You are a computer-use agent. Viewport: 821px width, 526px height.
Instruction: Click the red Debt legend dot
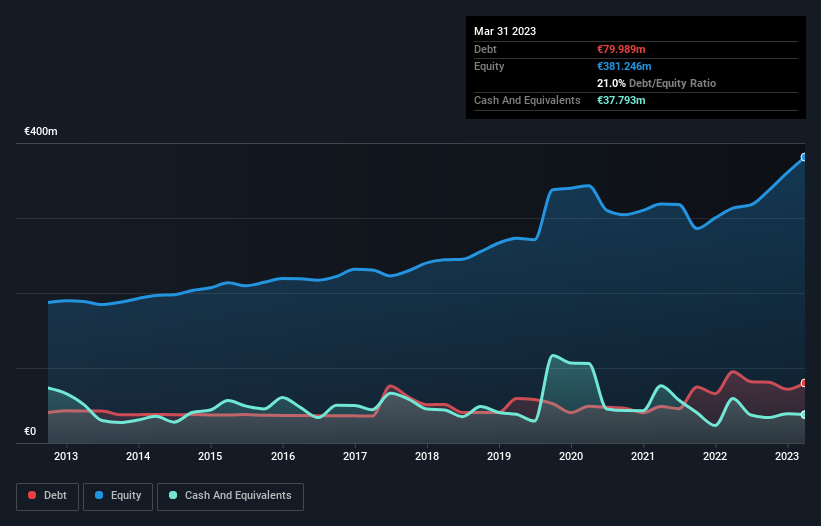point(32,495)
